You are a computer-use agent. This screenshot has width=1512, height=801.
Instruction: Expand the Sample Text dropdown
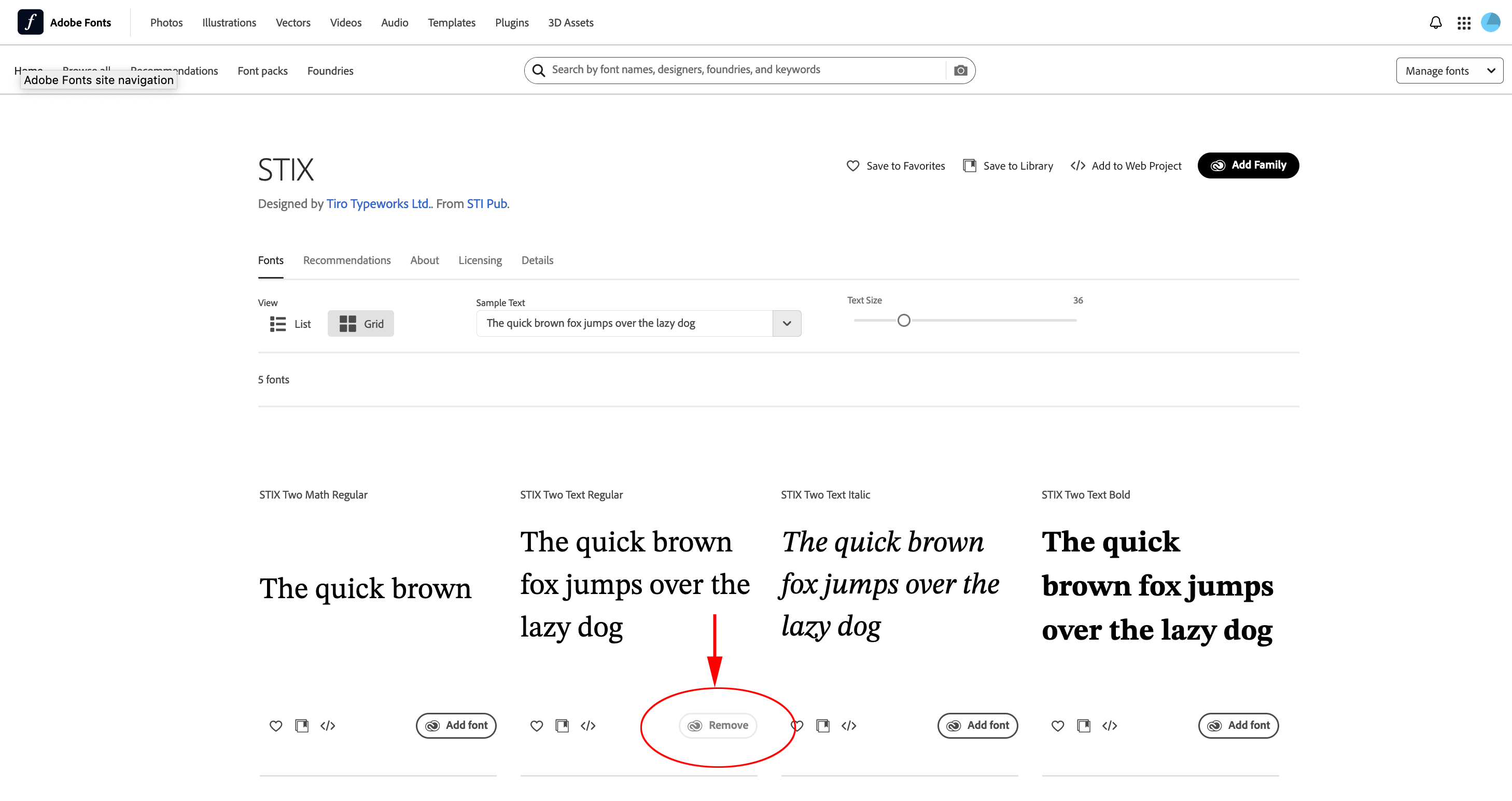787,323
